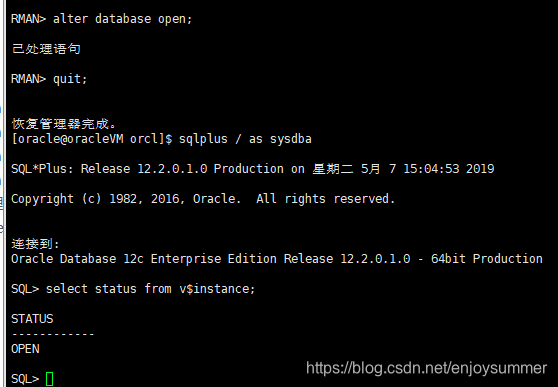Image resolution: width=558 pixels, height=387 pixels.
Task: Click the dashed separator under STATUS
Action: (x=53, y=334)
